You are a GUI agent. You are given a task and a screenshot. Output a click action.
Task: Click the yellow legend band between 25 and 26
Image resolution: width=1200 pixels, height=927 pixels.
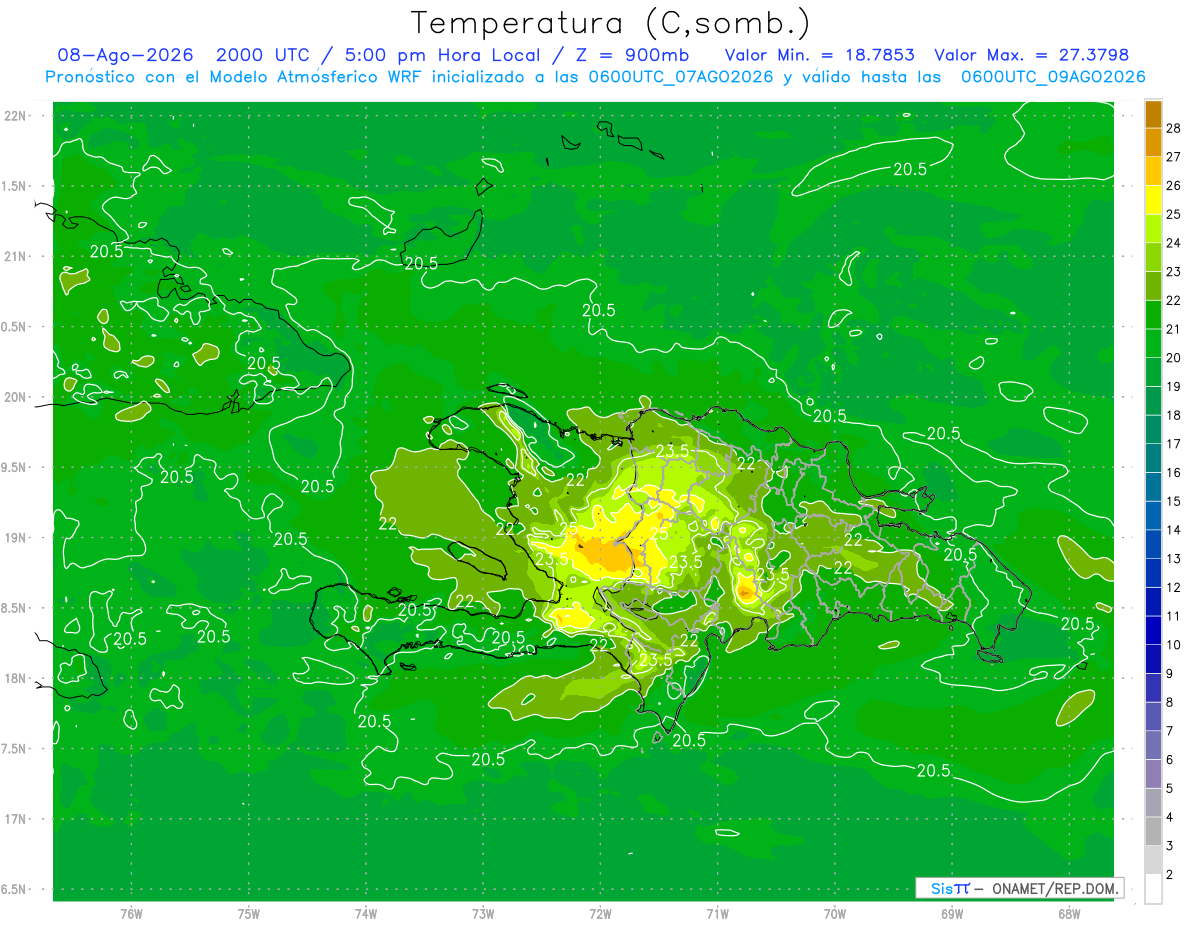1153,200
